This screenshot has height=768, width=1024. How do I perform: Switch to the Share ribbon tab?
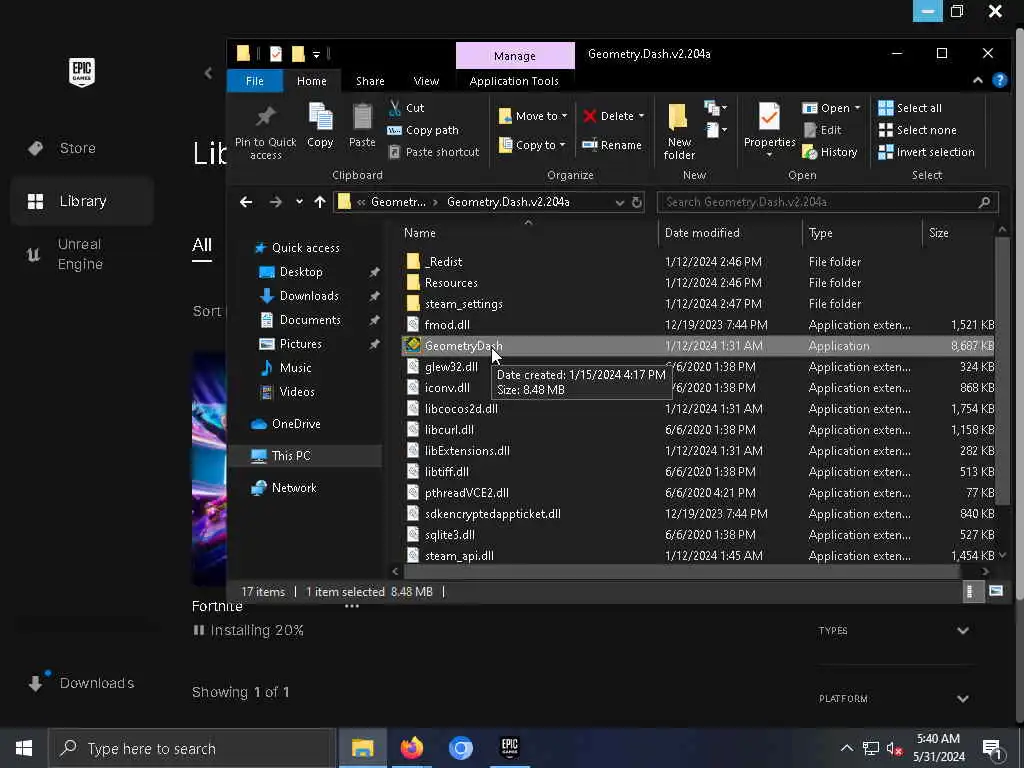click(370, 81)
